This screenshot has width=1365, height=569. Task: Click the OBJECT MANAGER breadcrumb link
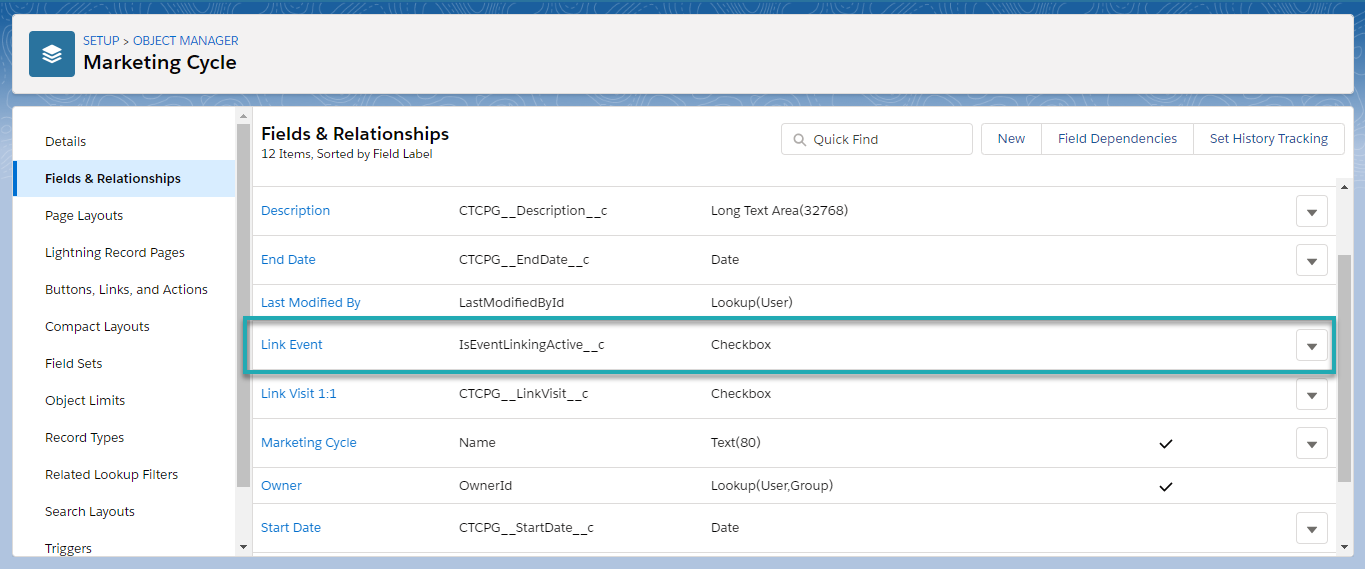point(186,41)
